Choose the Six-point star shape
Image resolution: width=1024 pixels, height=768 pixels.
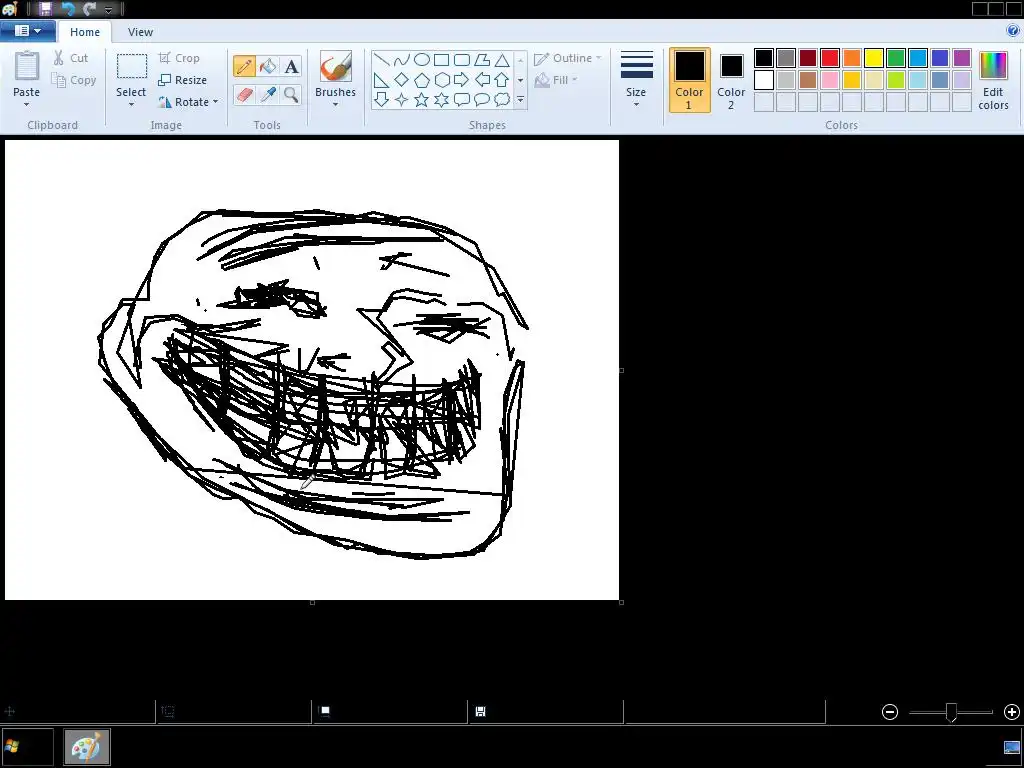click(x=441, y=99)
